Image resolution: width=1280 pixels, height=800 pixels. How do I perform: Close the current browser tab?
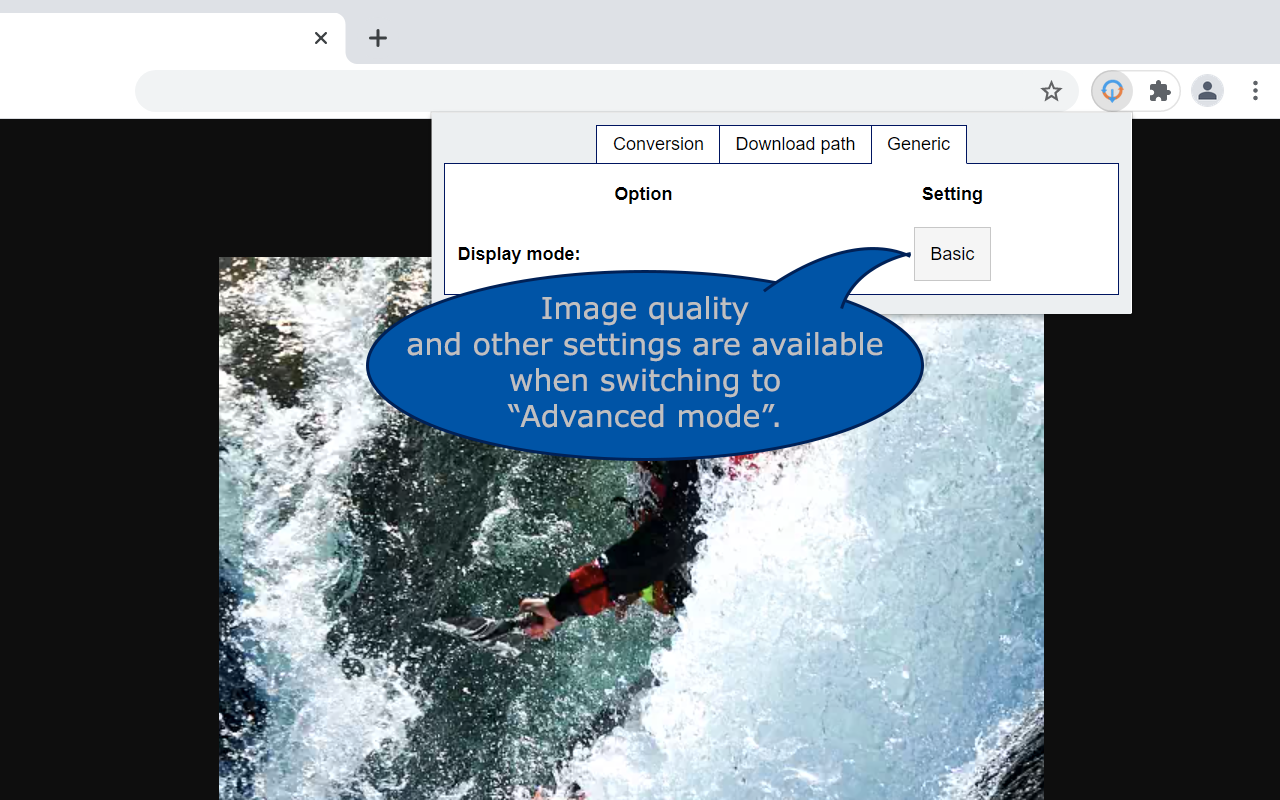click(x=320, y=38)
